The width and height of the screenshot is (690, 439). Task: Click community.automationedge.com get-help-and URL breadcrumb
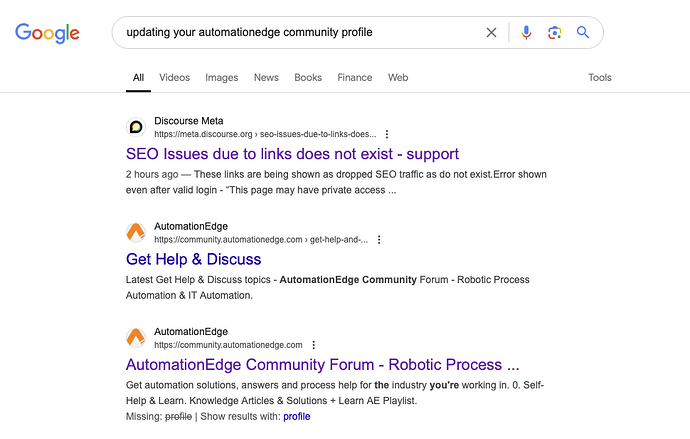(261, 240)
